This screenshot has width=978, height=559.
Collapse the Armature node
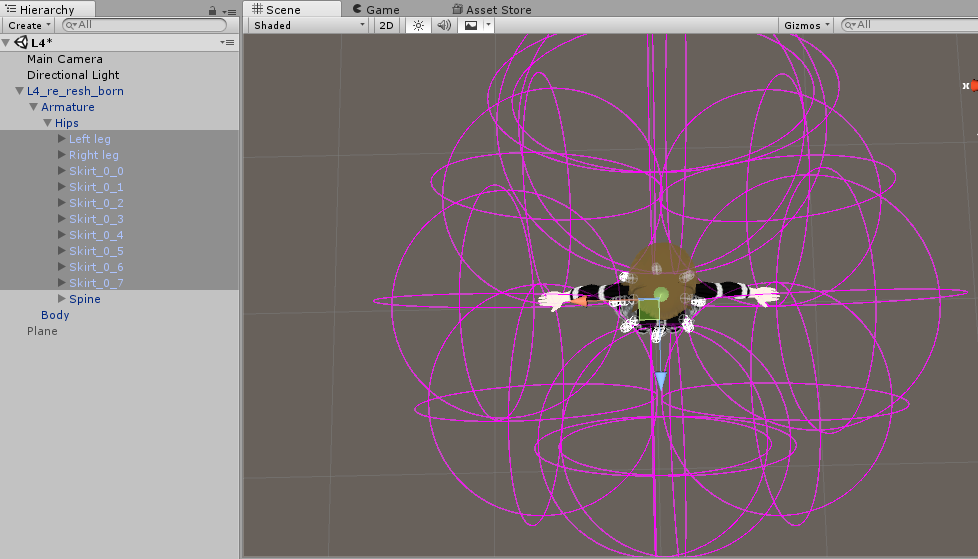coord(34,107)
